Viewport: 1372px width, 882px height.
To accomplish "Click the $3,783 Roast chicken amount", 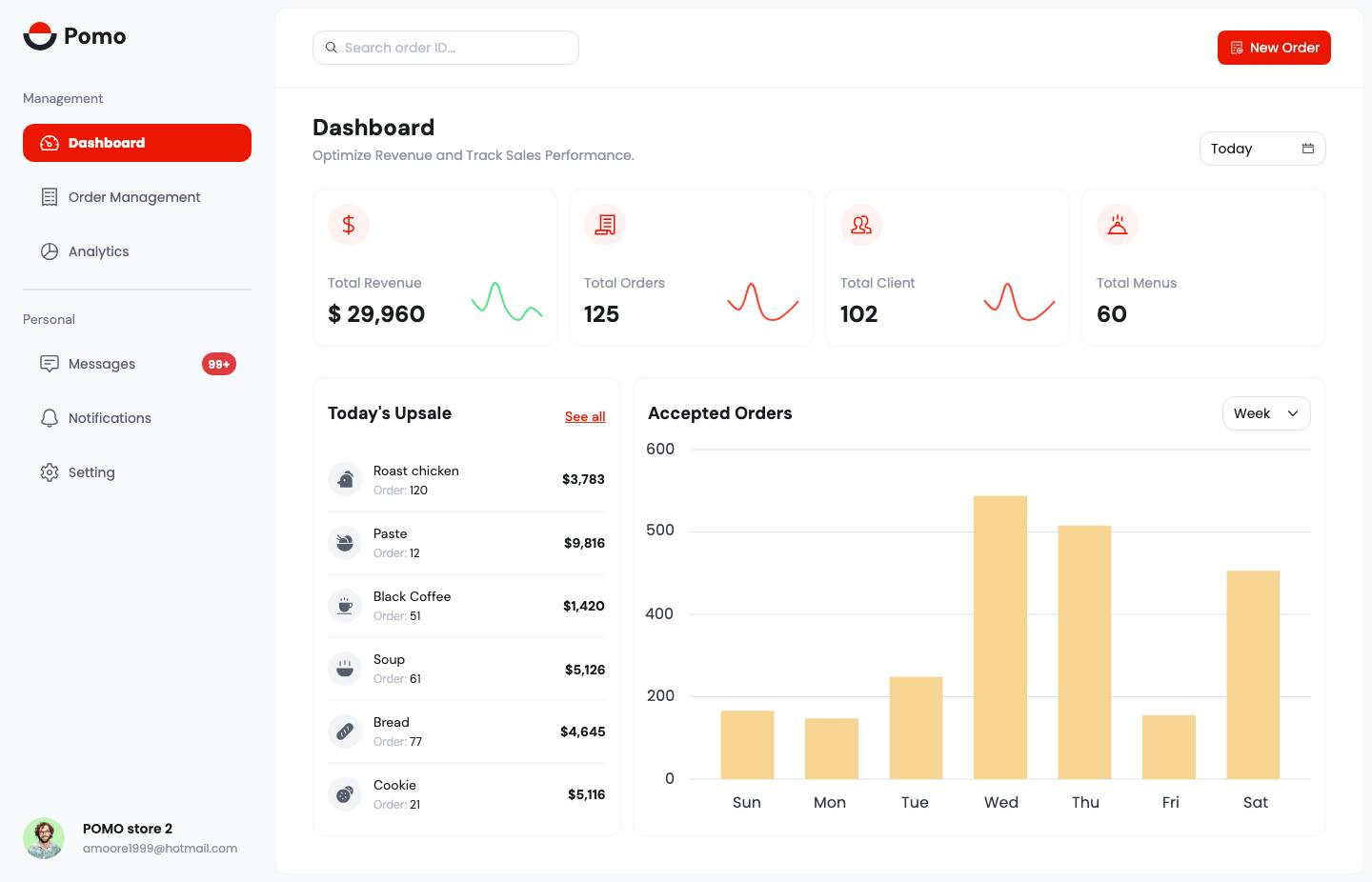I will 583,479.
